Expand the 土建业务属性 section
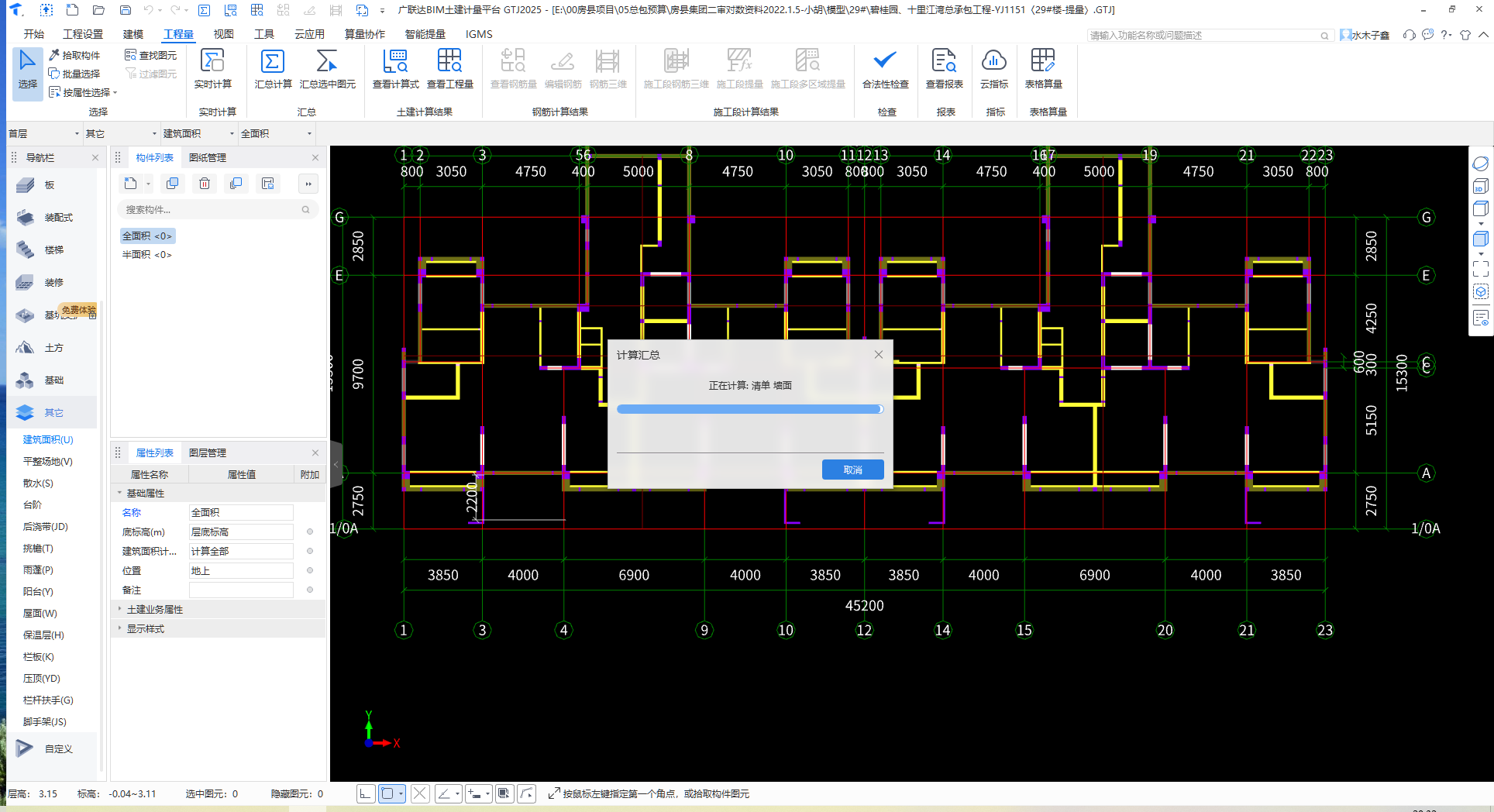This screenshot has height=812, width=1494. click(x=119, y=609)
